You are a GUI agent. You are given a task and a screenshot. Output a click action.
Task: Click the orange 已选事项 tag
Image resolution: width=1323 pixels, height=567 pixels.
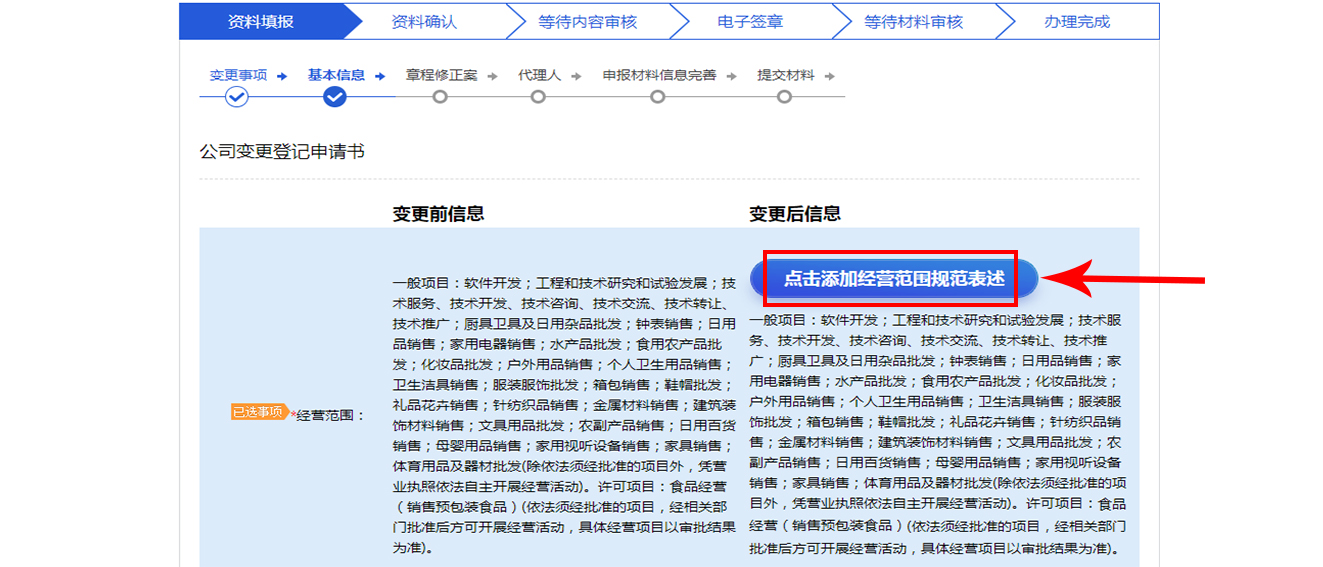tap(259, 412)
